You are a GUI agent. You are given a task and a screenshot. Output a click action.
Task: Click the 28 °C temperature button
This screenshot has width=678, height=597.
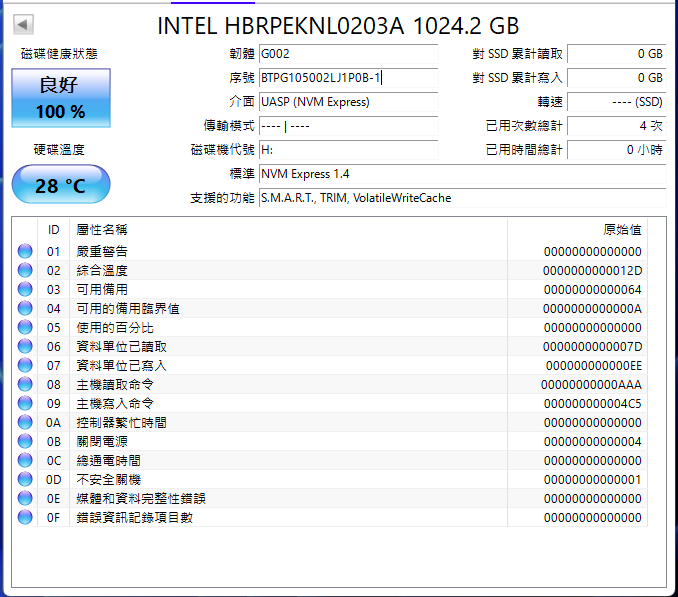pos(61,185)
